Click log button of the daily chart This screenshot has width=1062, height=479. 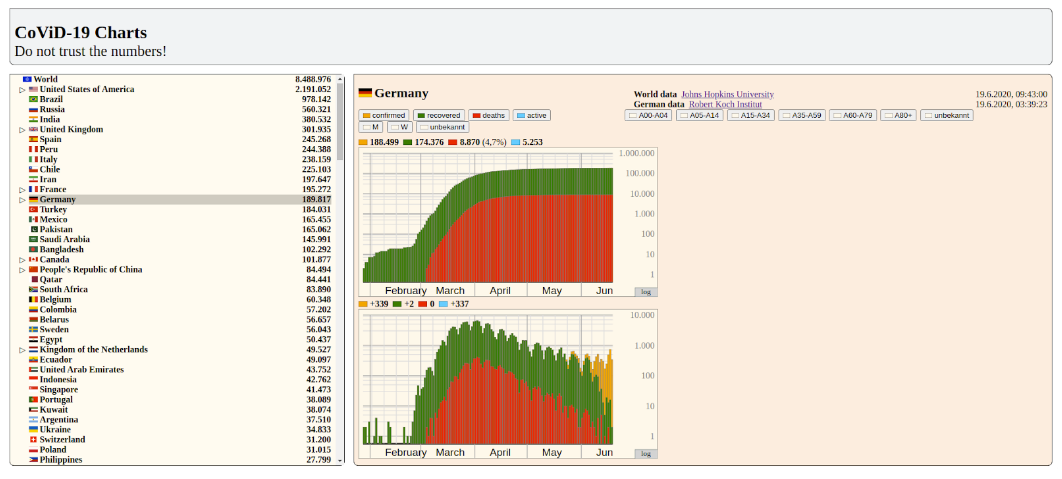645,454
